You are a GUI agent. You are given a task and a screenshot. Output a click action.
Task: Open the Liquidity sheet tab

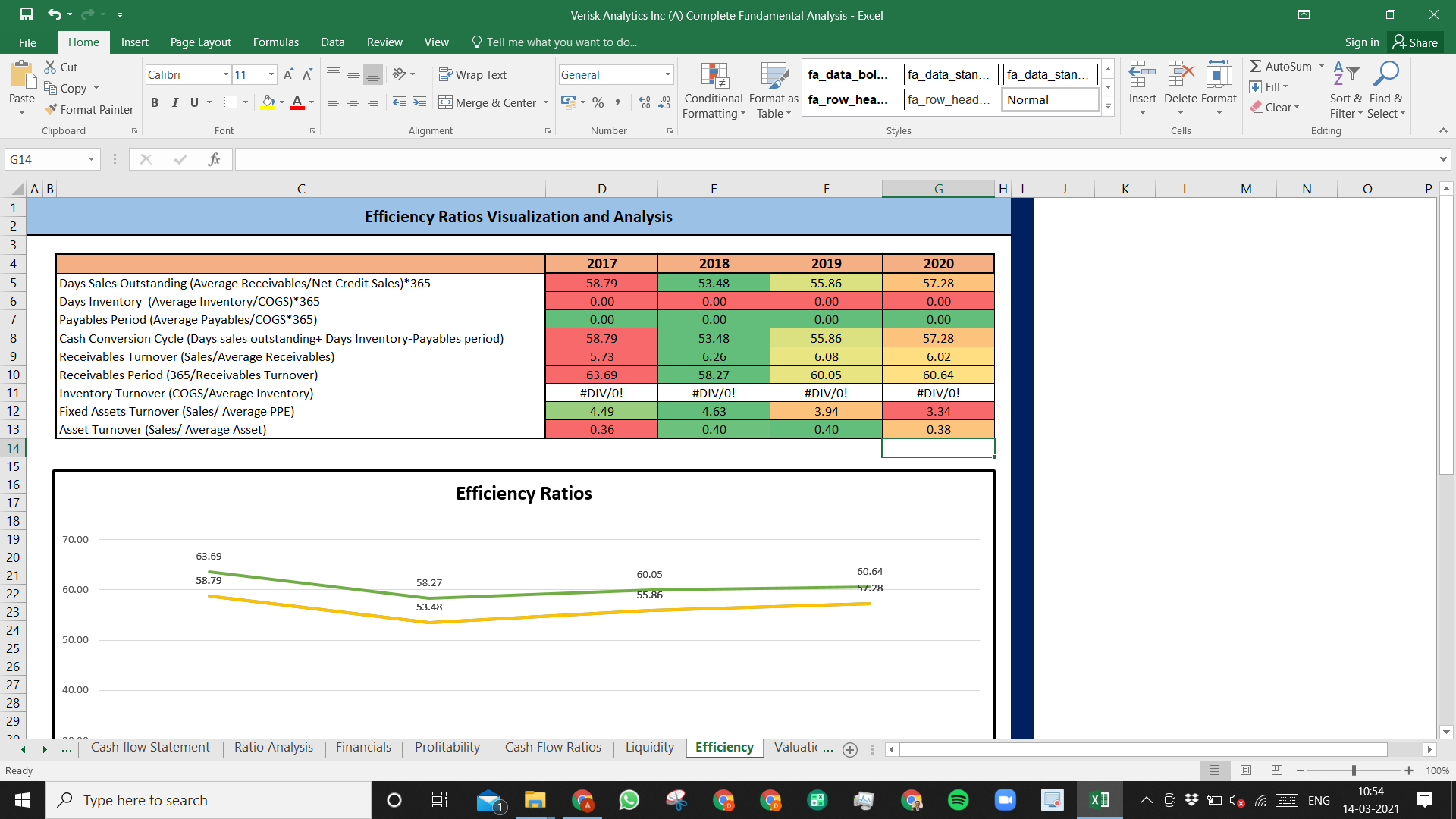pos(650,748)
